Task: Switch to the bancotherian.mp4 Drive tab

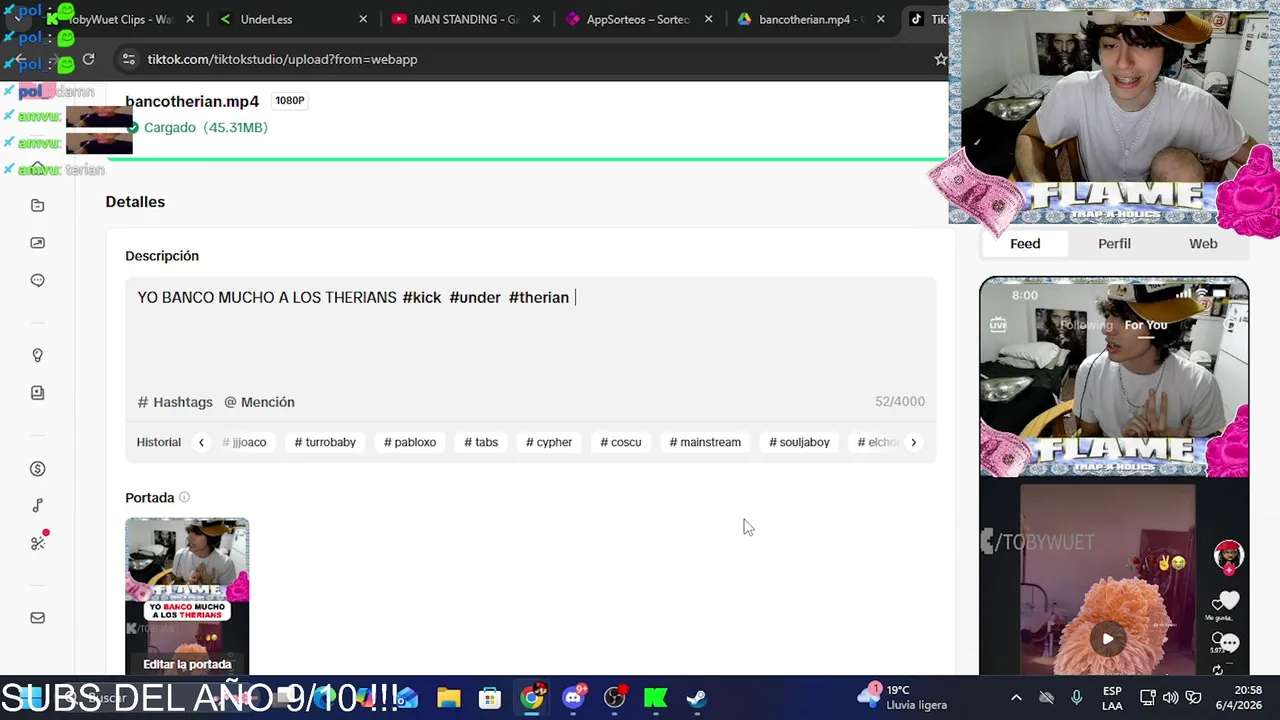Action: pyautogui.click(x=810, y=19)
